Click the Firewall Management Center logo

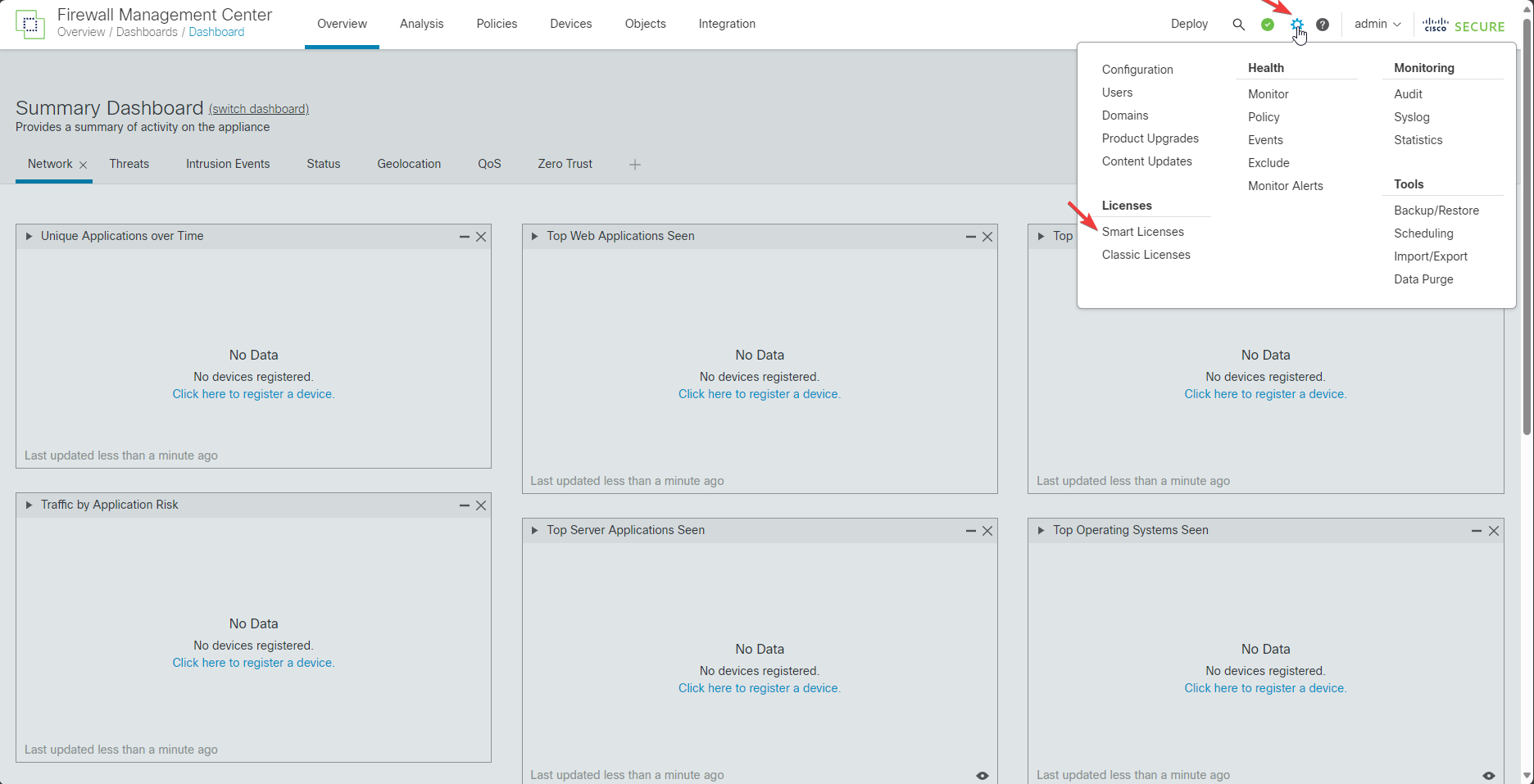point(30,25)
